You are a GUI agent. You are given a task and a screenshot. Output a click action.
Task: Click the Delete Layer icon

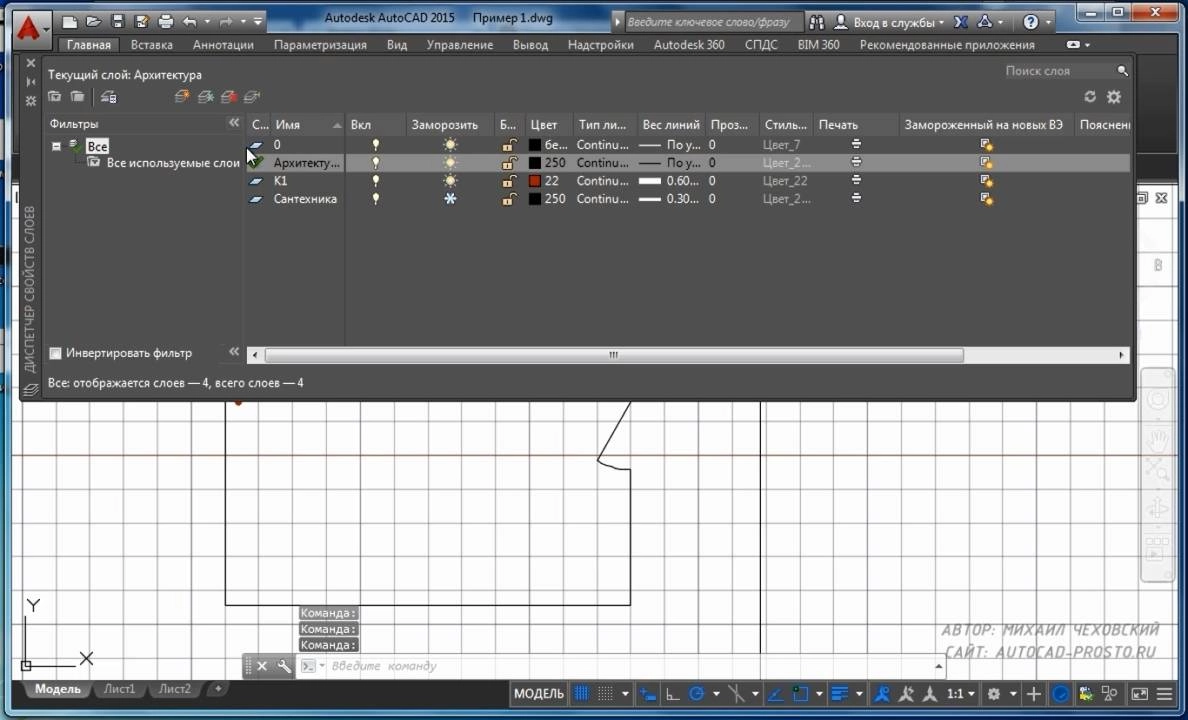click(229, 96)
